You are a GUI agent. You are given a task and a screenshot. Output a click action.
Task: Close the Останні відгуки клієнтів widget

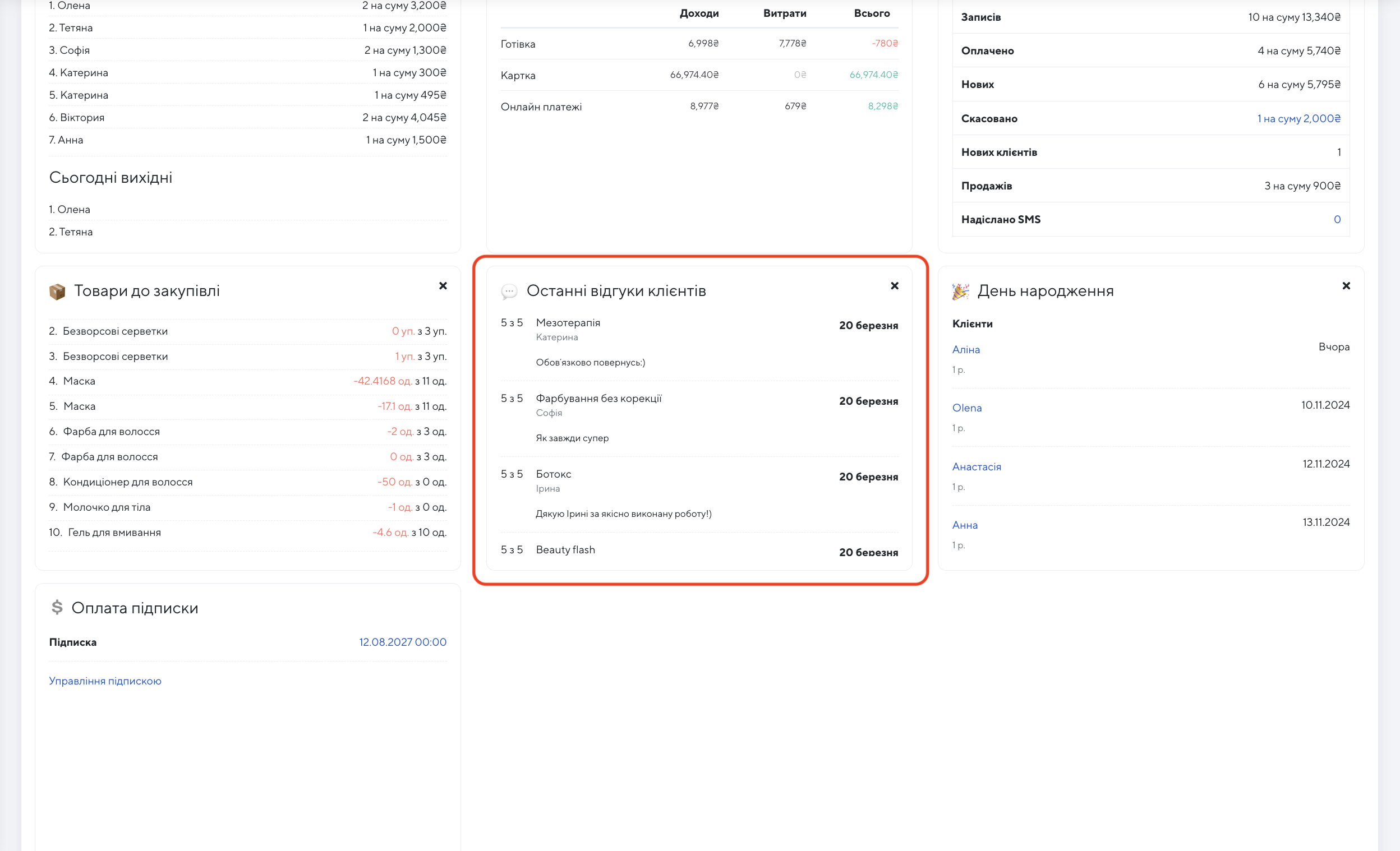pos(894,285)
